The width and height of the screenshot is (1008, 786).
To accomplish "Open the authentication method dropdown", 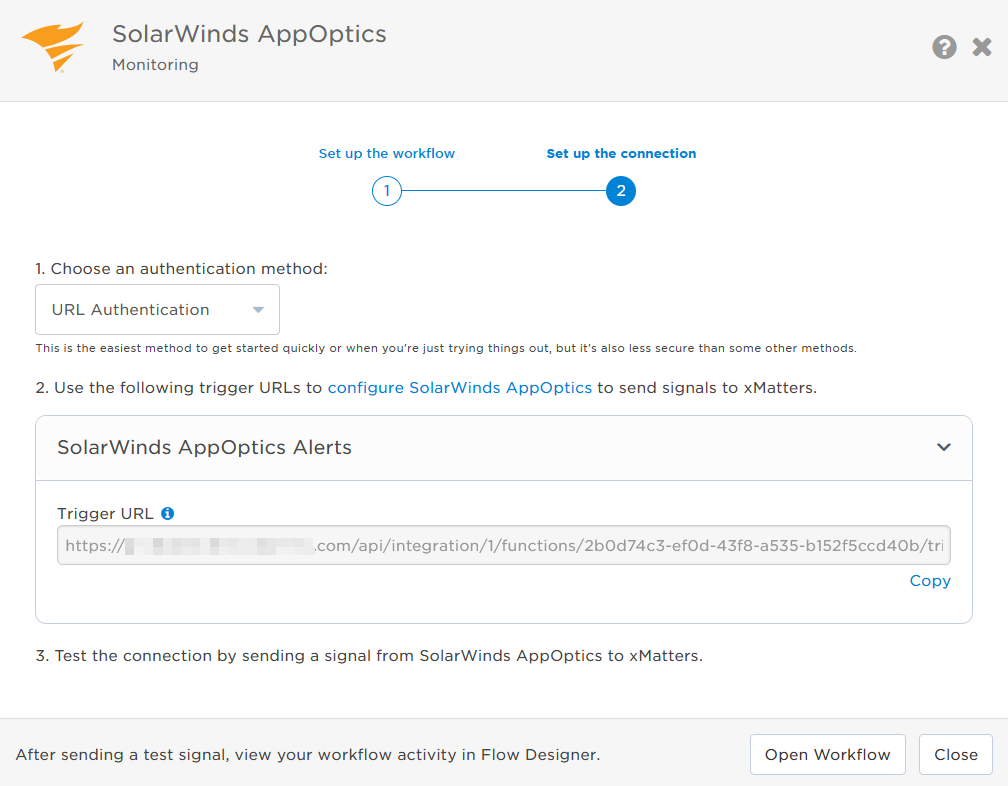I will pyautogui.click(x=157, y=309).
